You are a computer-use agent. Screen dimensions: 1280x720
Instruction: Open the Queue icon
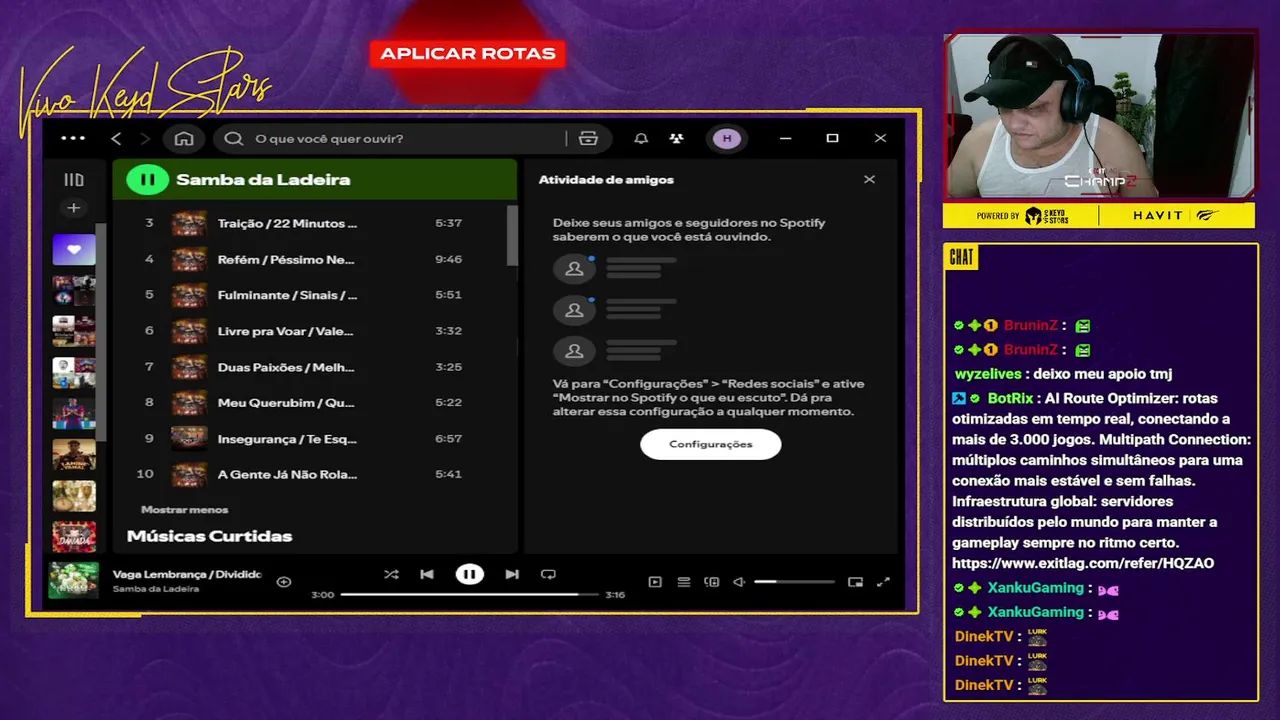pyautogui.click(x=684, y=581)
